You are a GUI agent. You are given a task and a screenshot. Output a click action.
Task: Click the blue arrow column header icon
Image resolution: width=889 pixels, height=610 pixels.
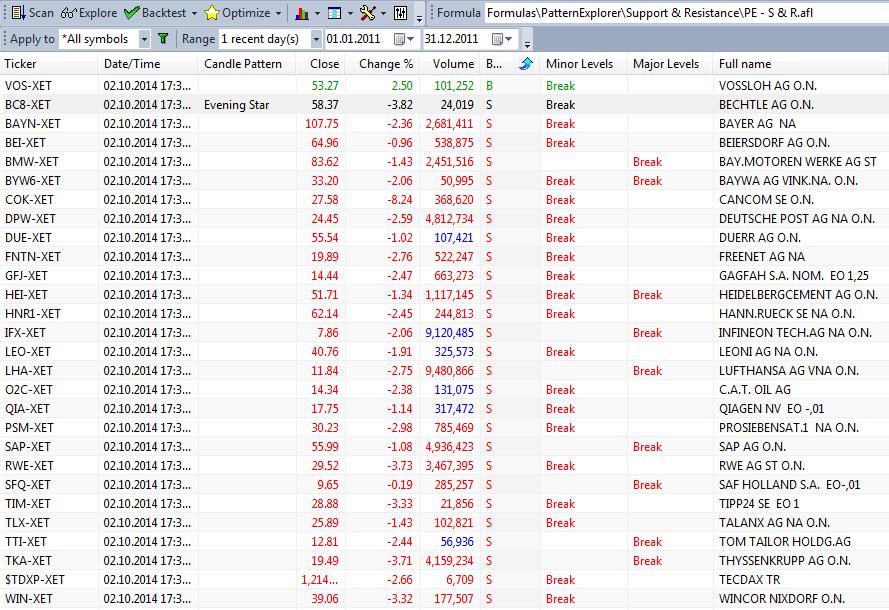click(x=526, y=63)
